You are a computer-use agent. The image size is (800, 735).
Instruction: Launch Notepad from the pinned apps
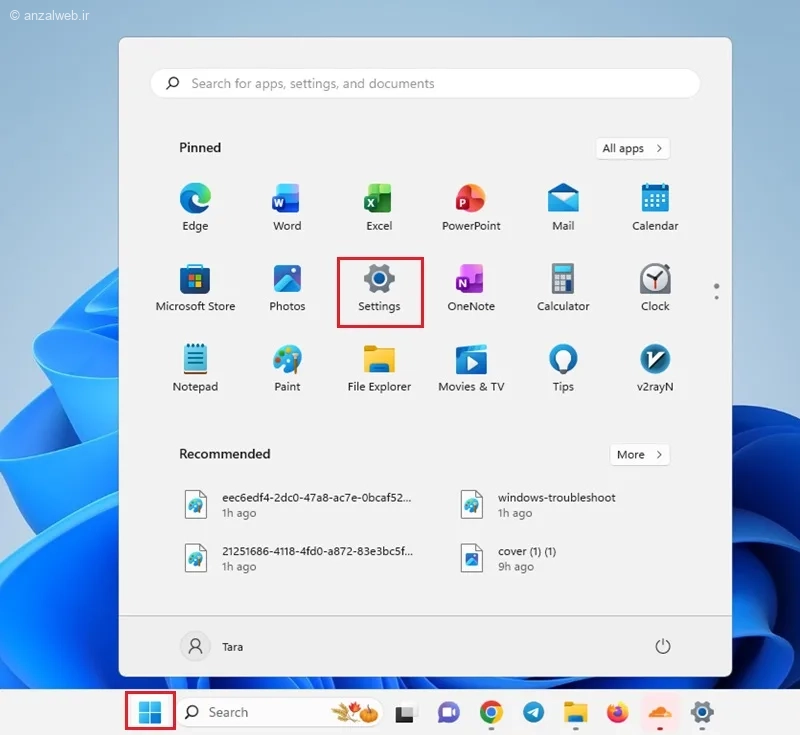pyautogui.click(x=195, y=368)
